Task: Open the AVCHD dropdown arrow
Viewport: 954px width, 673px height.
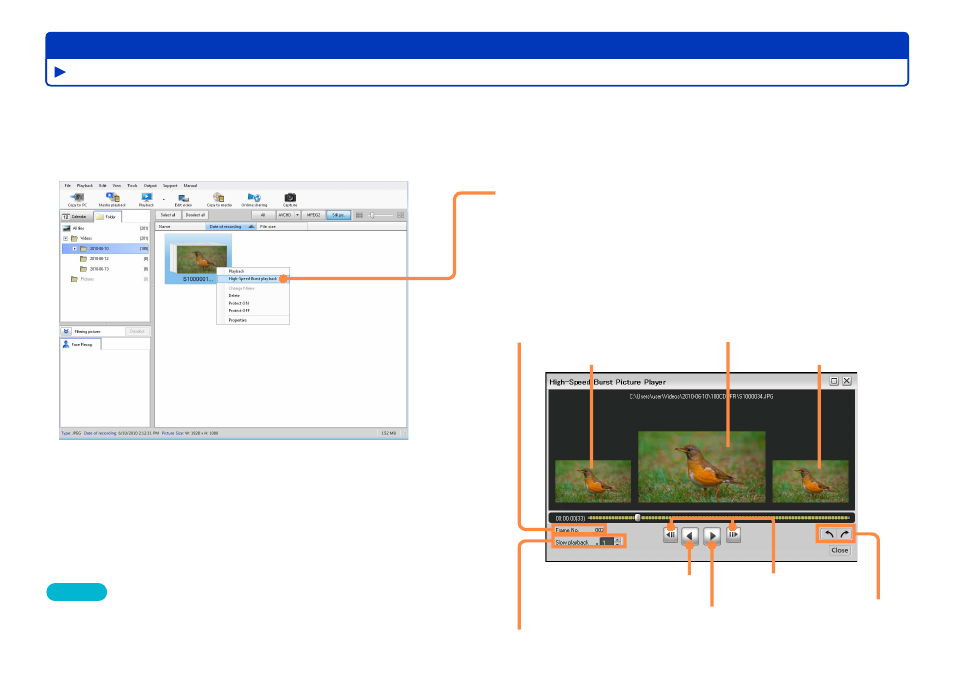Action: [x=298, y=215]
